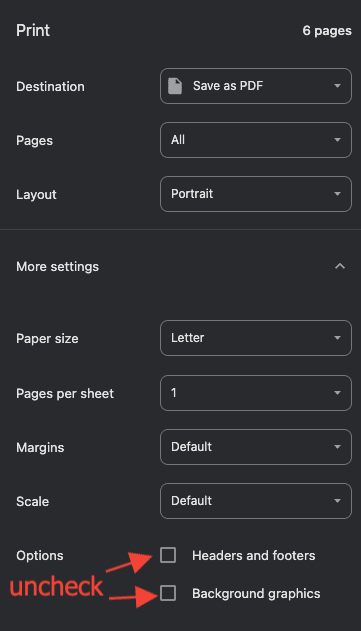The height and width of the screenshot is (631, 361).
Task: Open the Paper size dropdown set to Letter
Action: tap(256, 338)
